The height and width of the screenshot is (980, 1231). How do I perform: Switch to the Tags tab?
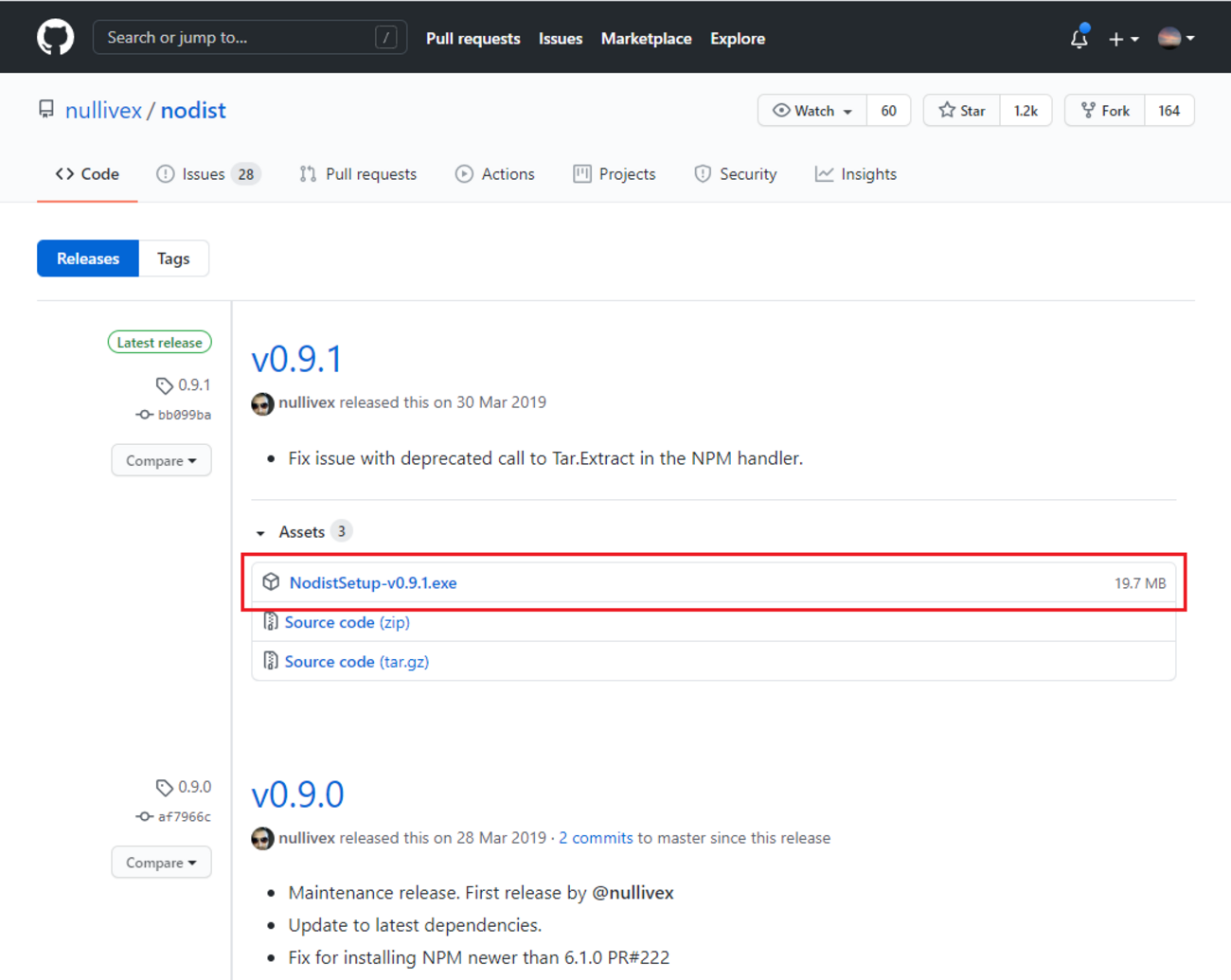click(x=173, y=258)
